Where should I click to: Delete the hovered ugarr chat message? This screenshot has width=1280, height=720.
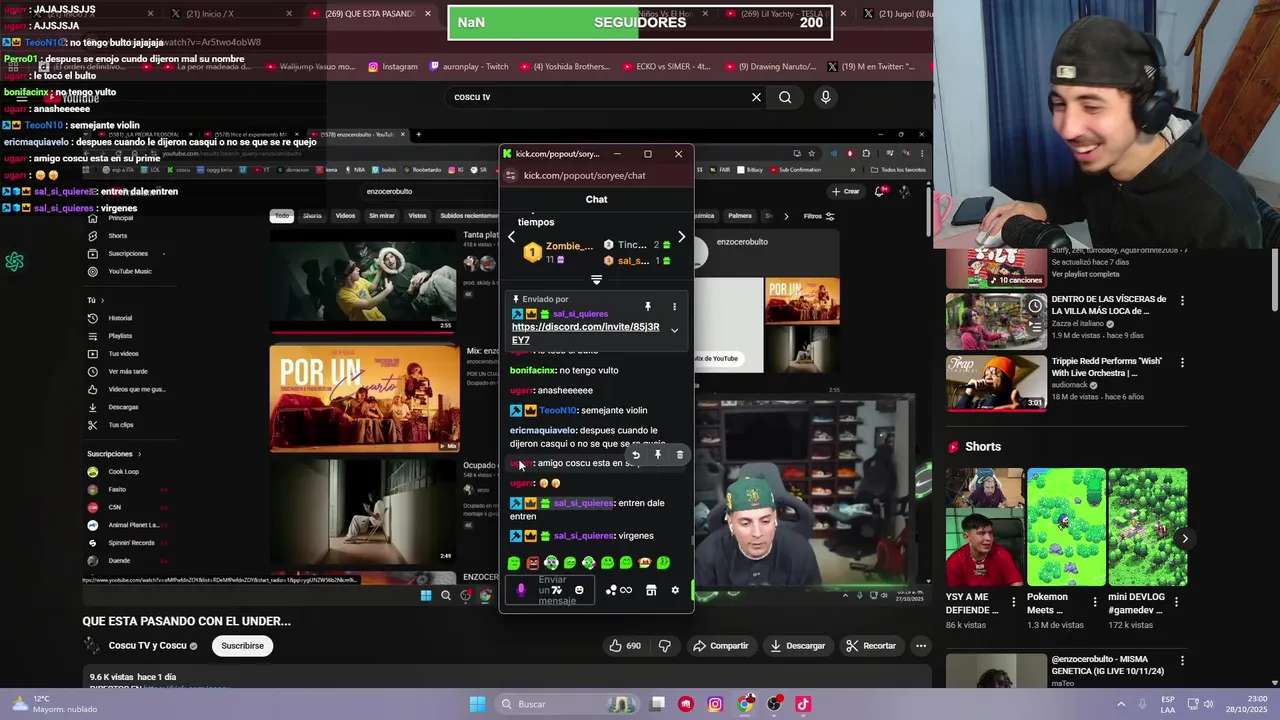[x=679, y=455]
